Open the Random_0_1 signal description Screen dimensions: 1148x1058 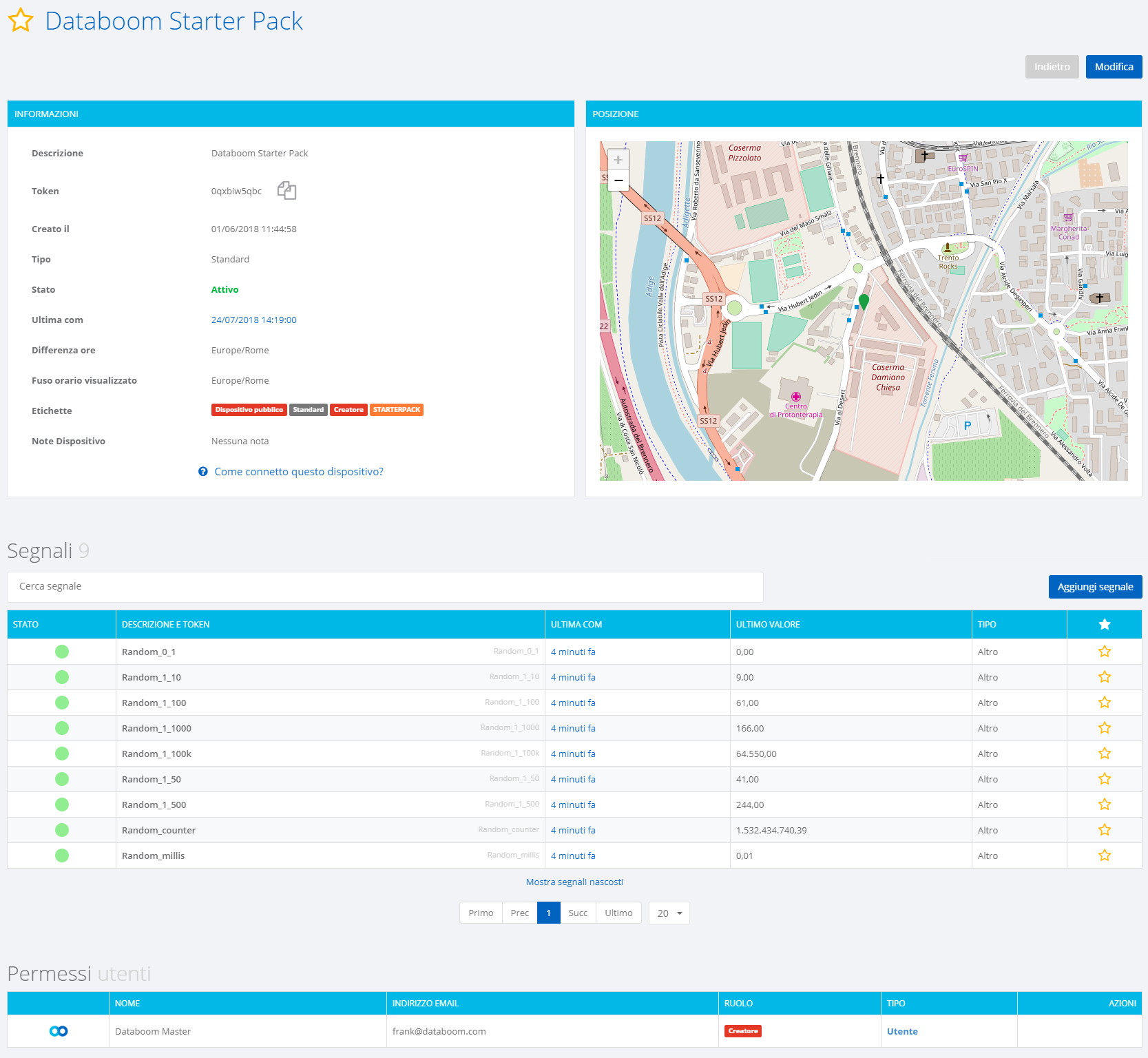pyautogui.click(x=149, y=652)
